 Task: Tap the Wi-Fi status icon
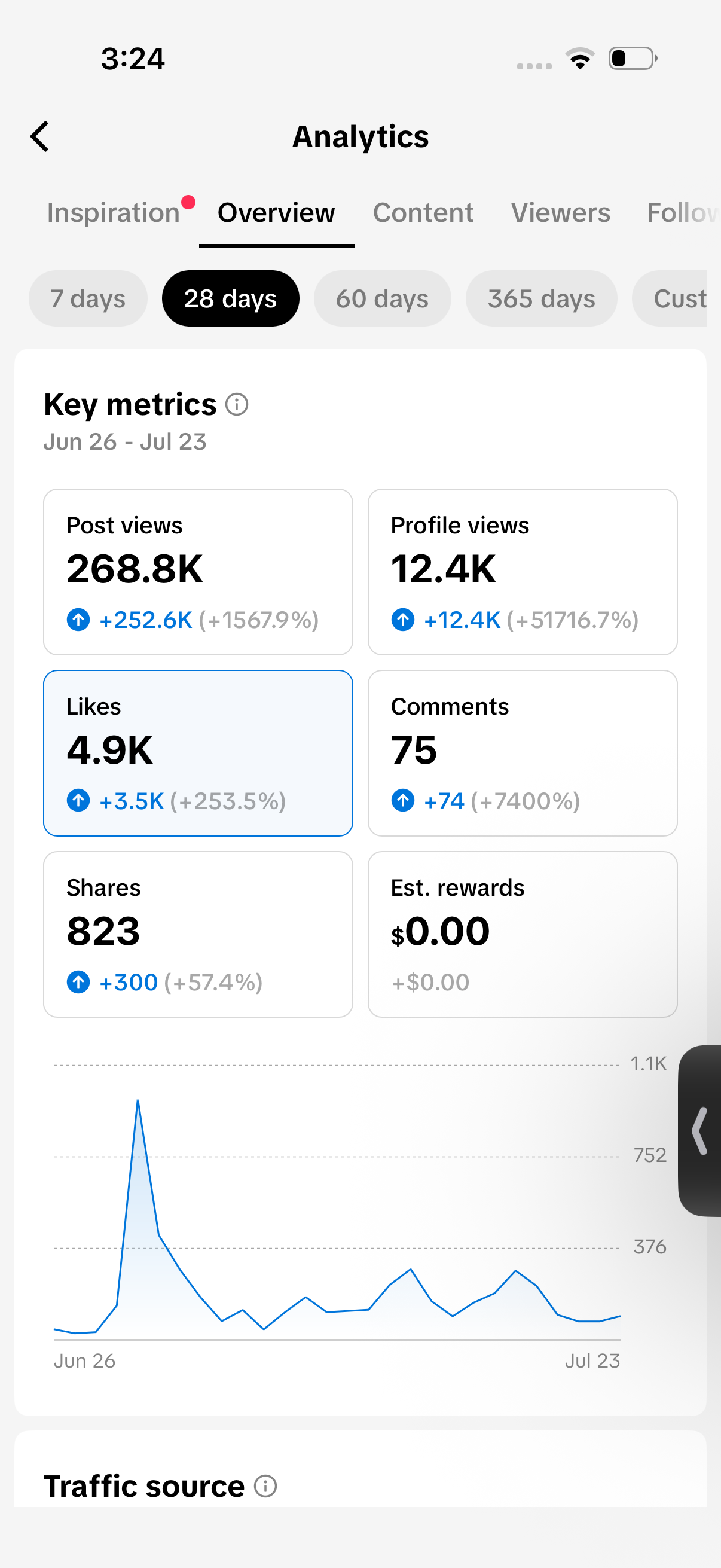[x=580, y=59]
